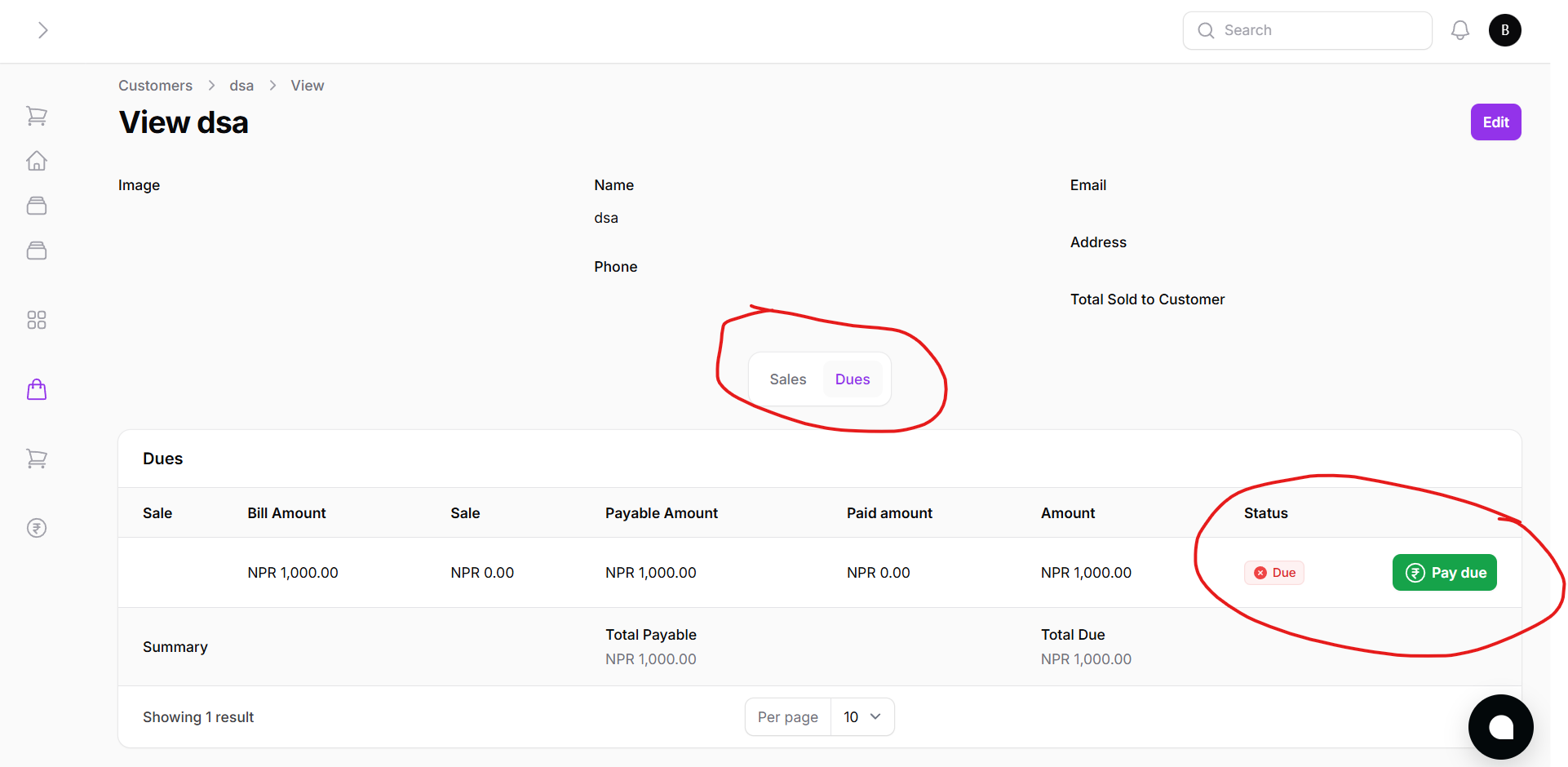The height and width of the screenshot is (767, 1568).
Task: Open the per page dropdown showing 10
Action: click(862, 716)
